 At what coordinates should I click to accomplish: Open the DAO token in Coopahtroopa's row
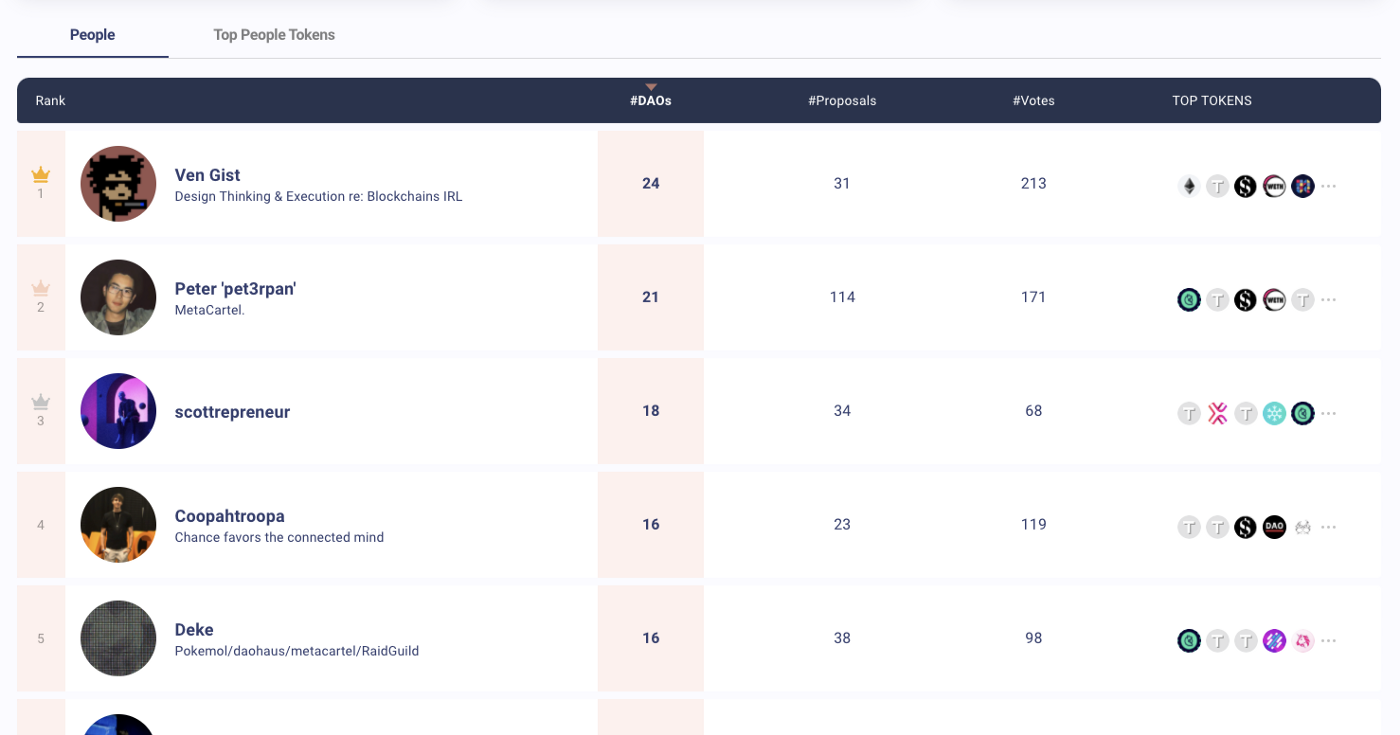pyautogui.click(x=1274, y=527)
